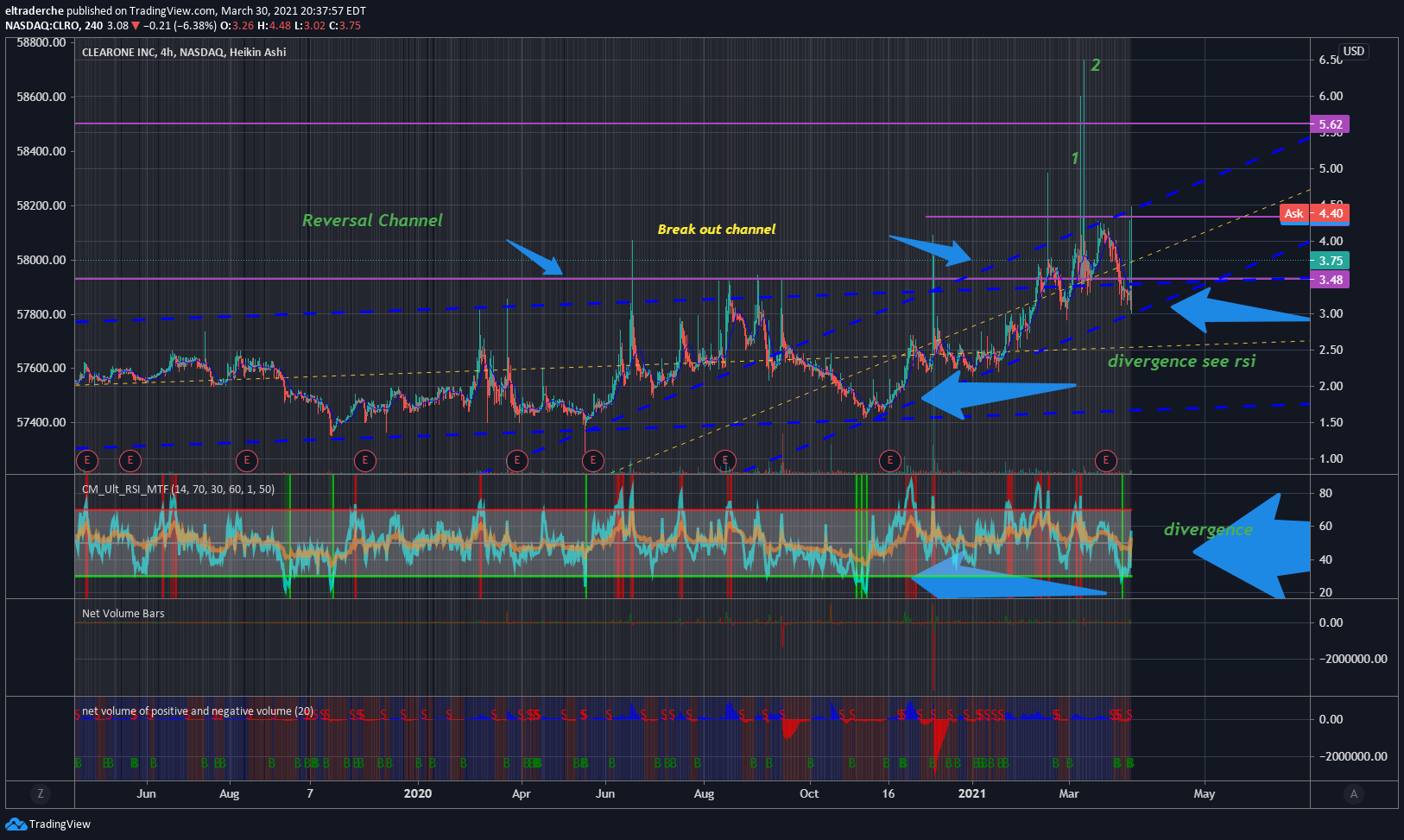Select the green 3.75 price label
Viewport: 1404px width, 840px height.
click(x=1330, y=261)
